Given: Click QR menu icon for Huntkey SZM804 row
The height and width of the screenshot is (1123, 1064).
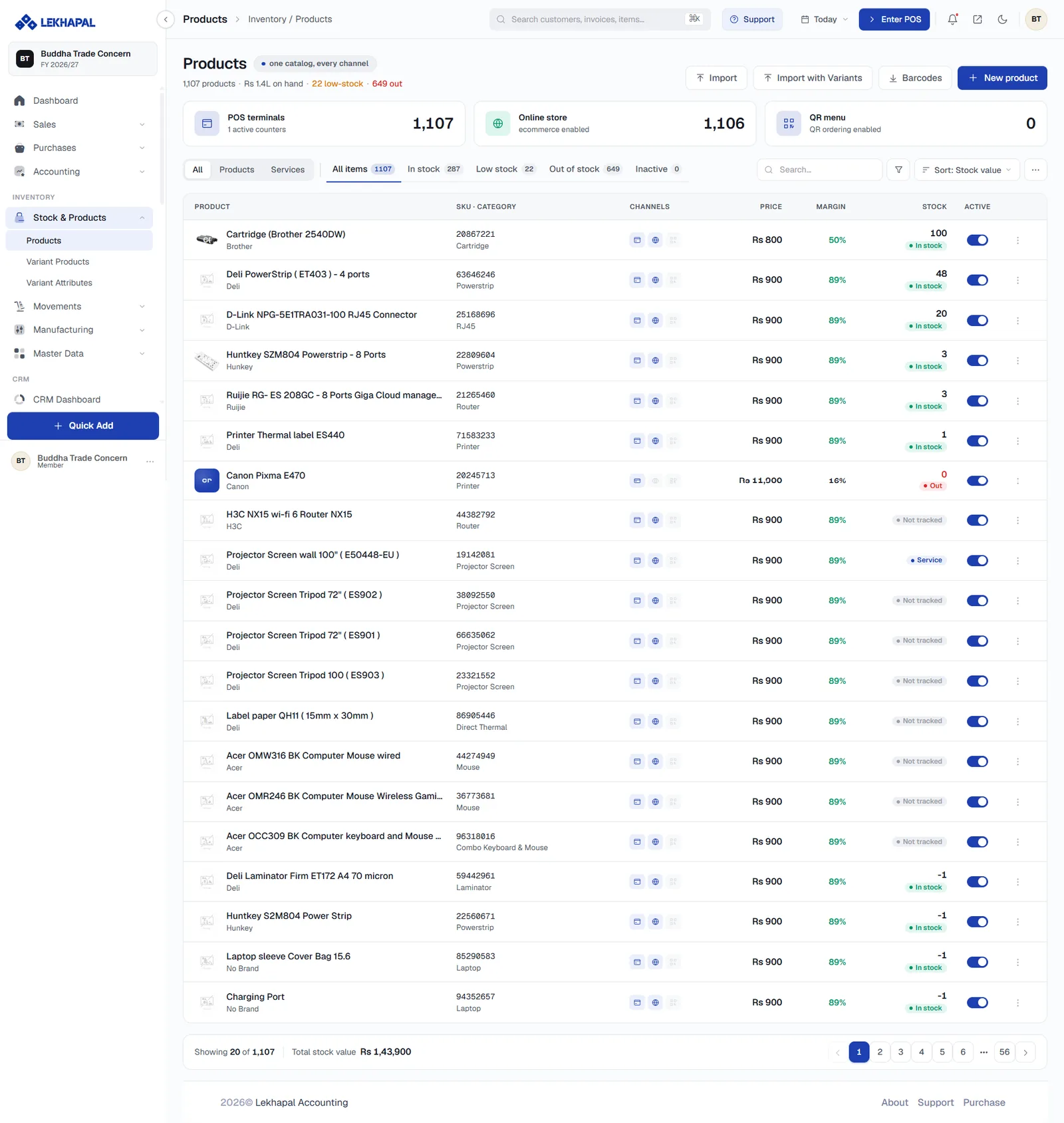Looking at the screenshot, I should (x=673, y=361).
